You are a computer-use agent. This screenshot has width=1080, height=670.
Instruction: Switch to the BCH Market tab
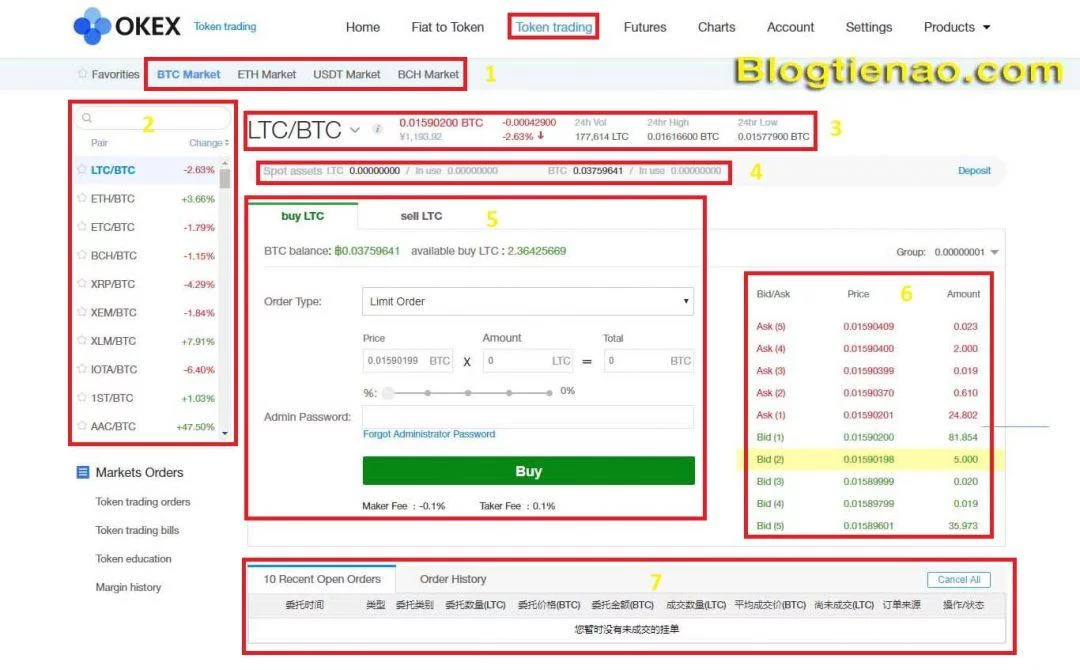pos(428,74)
